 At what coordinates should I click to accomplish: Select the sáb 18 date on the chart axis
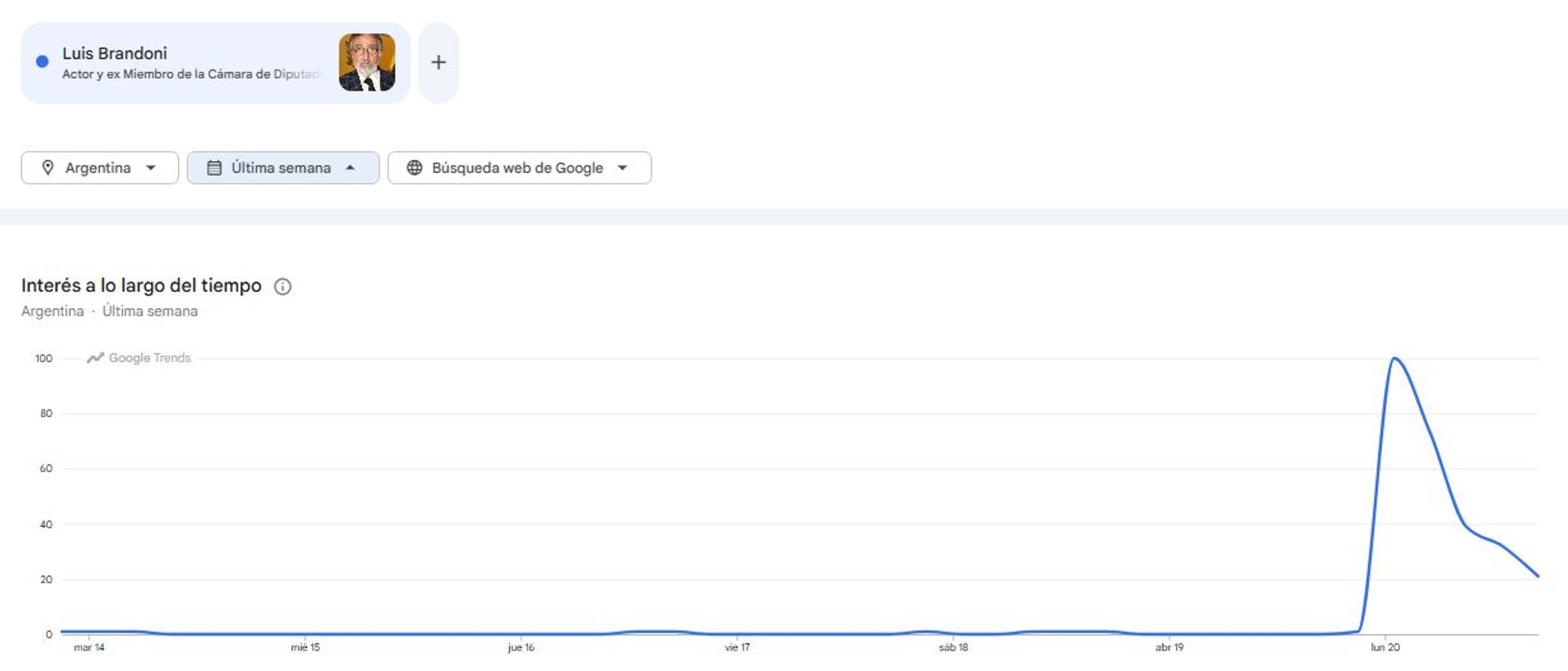click(953, 648)
